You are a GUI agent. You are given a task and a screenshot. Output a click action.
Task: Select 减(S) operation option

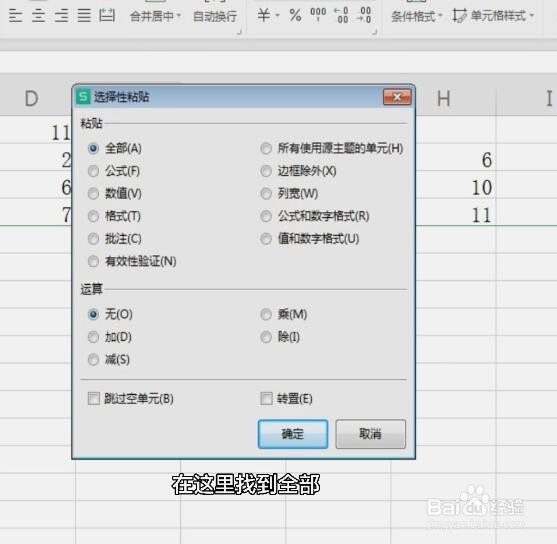[109, 360]
